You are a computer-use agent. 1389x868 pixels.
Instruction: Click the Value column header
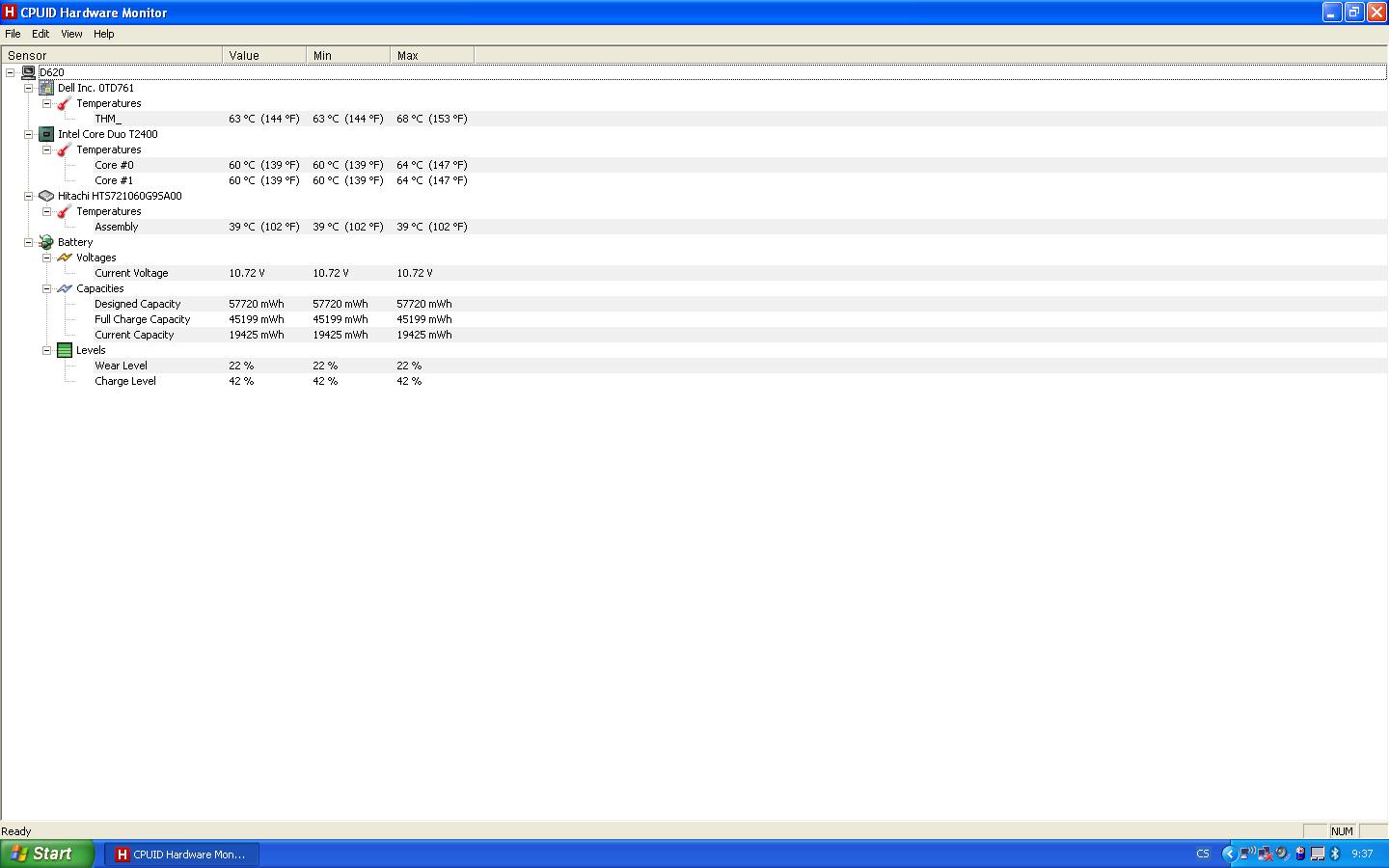click(264, 56)
